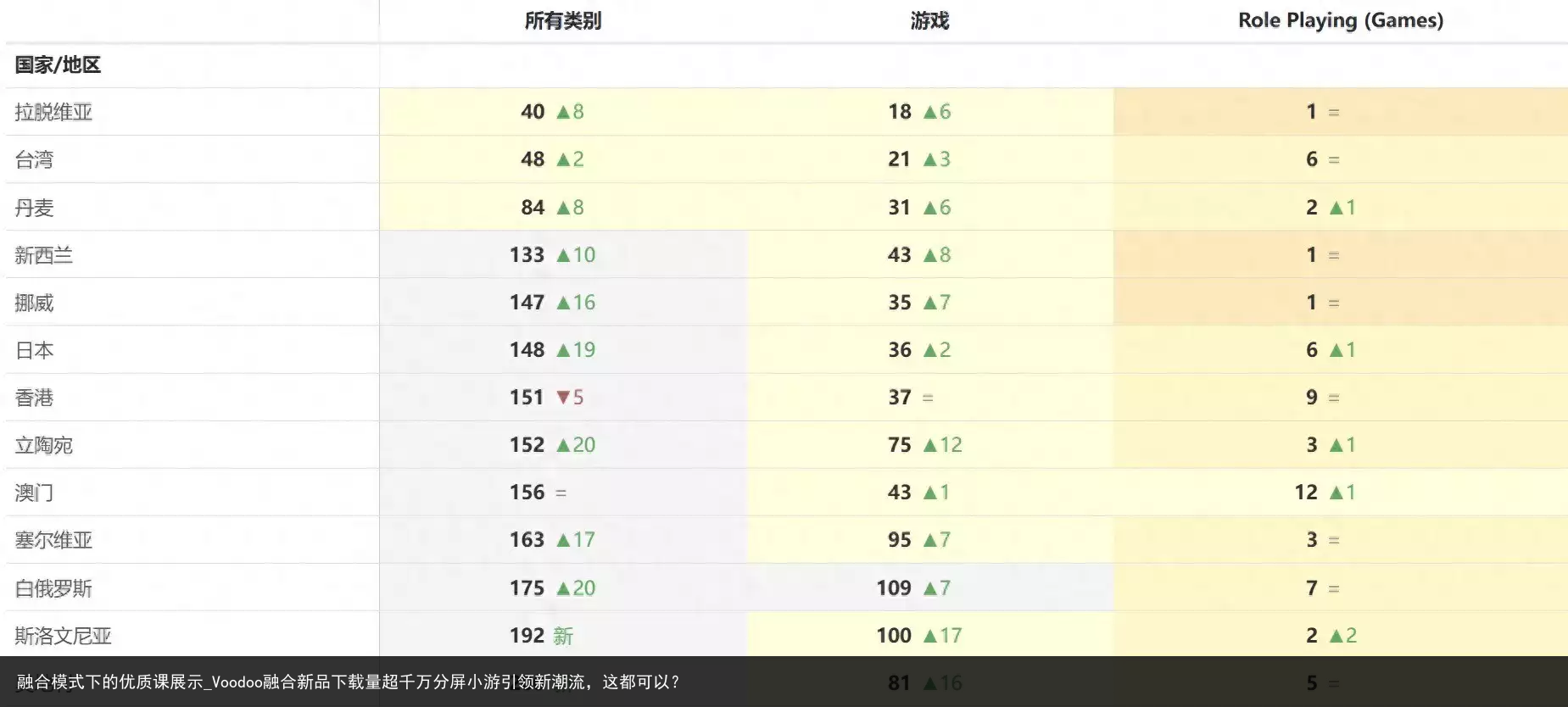Click rank 175 in 白俄罗斯 所有类别 cell
This screenshot has height=707, width=1568.
coord(527,588)
